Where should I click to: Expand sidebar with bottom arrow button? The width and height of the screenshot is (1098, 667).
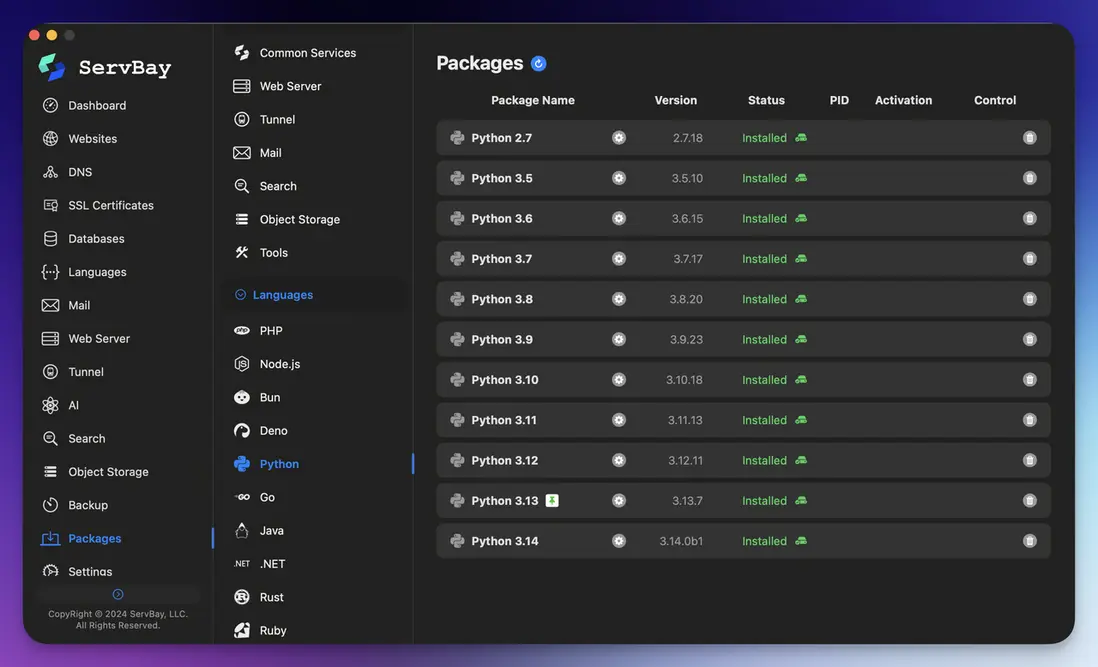tap(118, 594)
